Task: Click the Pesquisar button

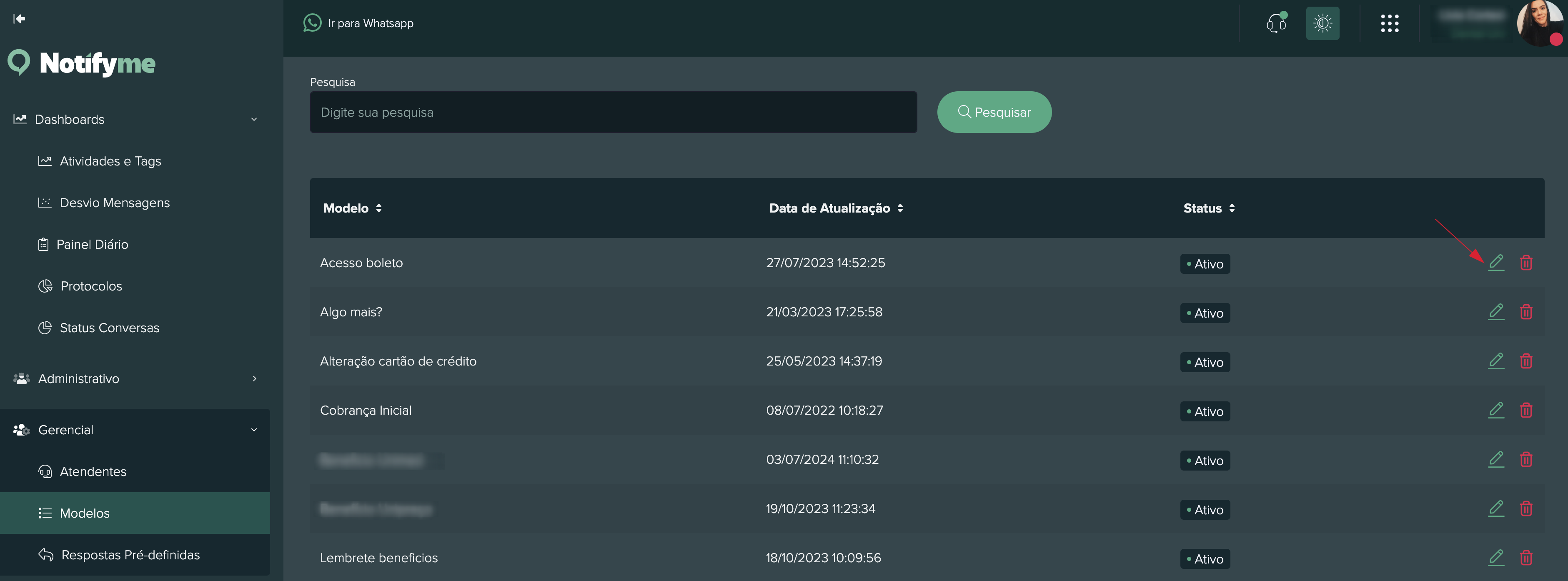Action: coord(993,113)
